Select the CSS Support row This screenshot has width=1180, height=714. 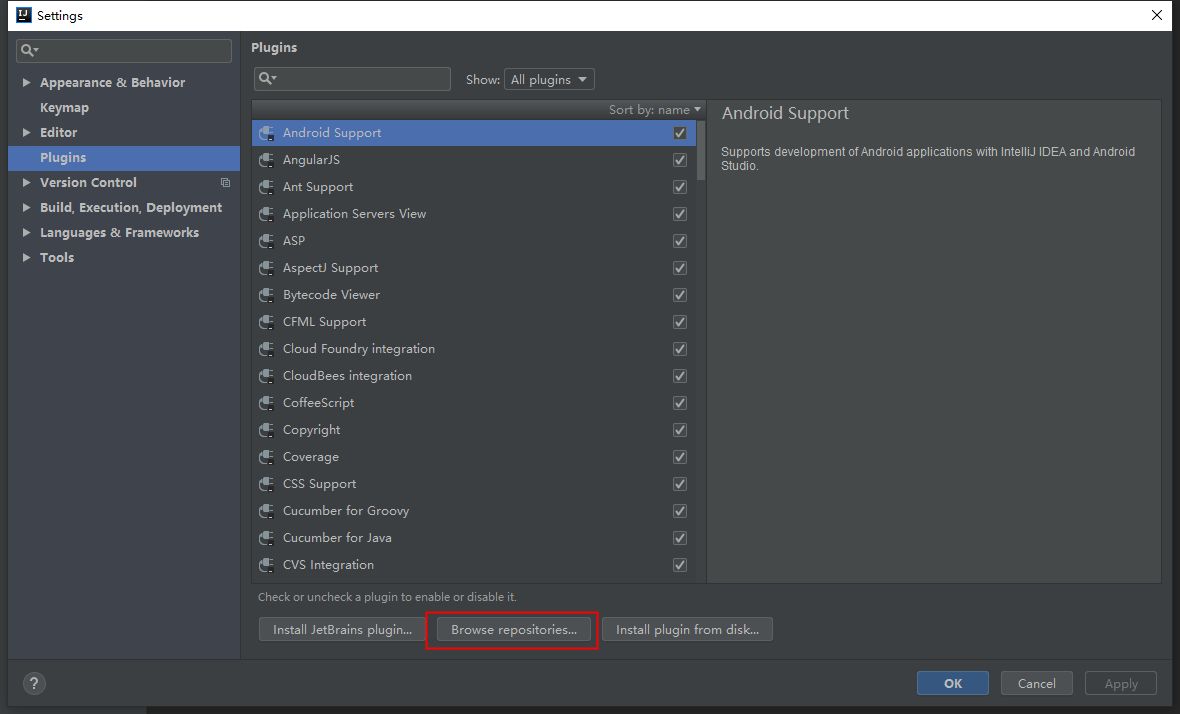(474, 485)
